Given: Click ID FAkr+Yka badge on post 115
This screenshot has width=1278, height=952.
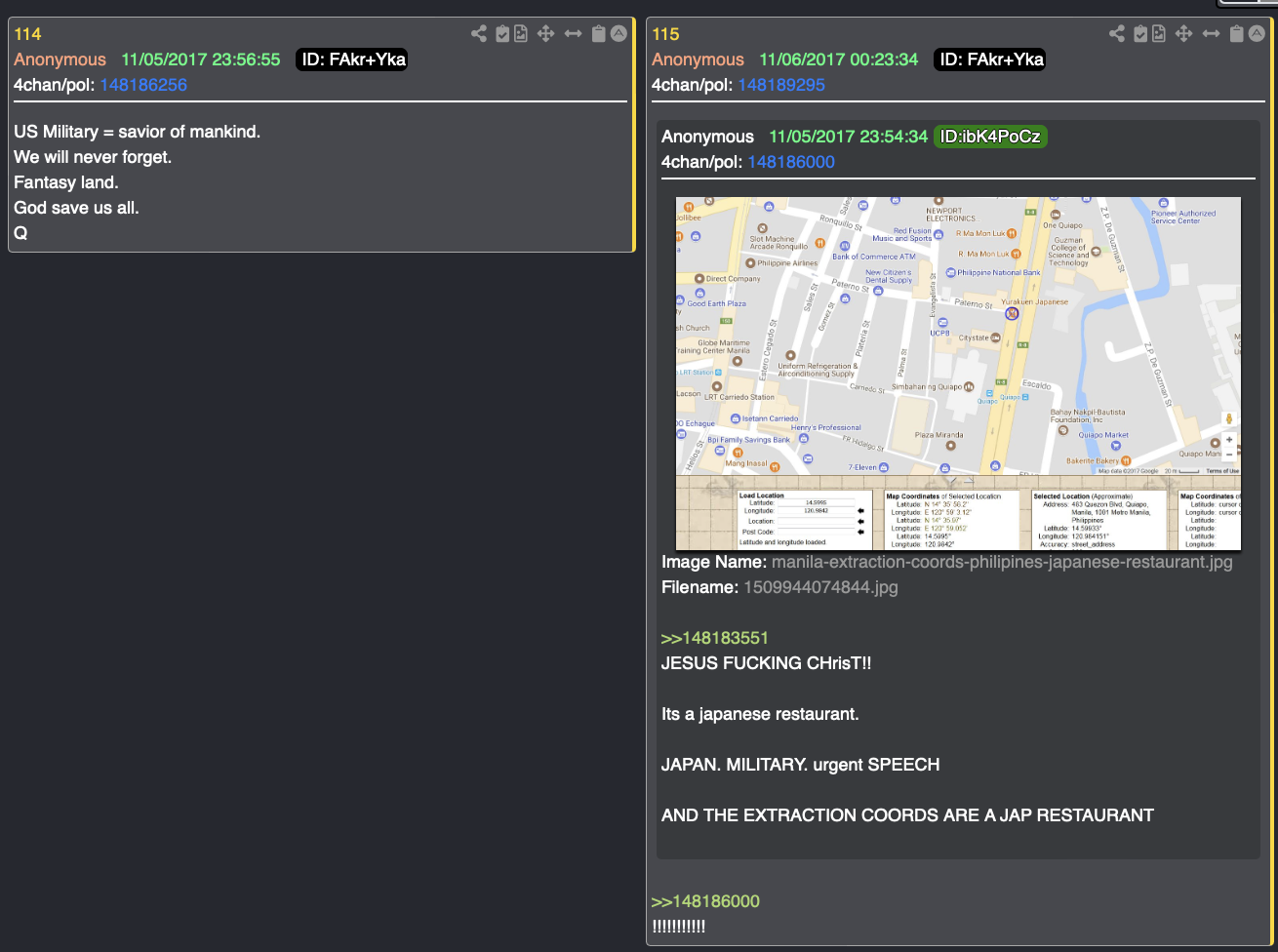Looking at the screenshot, I should click(x=990, y=59).
